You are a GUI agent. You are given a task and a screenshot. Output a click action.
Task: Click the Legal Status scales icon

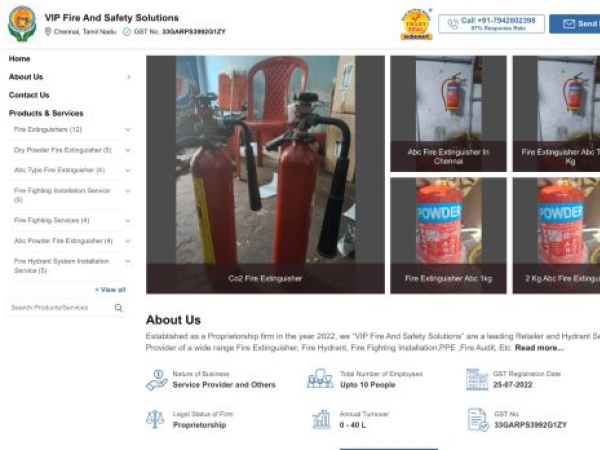tap(155, 419)
